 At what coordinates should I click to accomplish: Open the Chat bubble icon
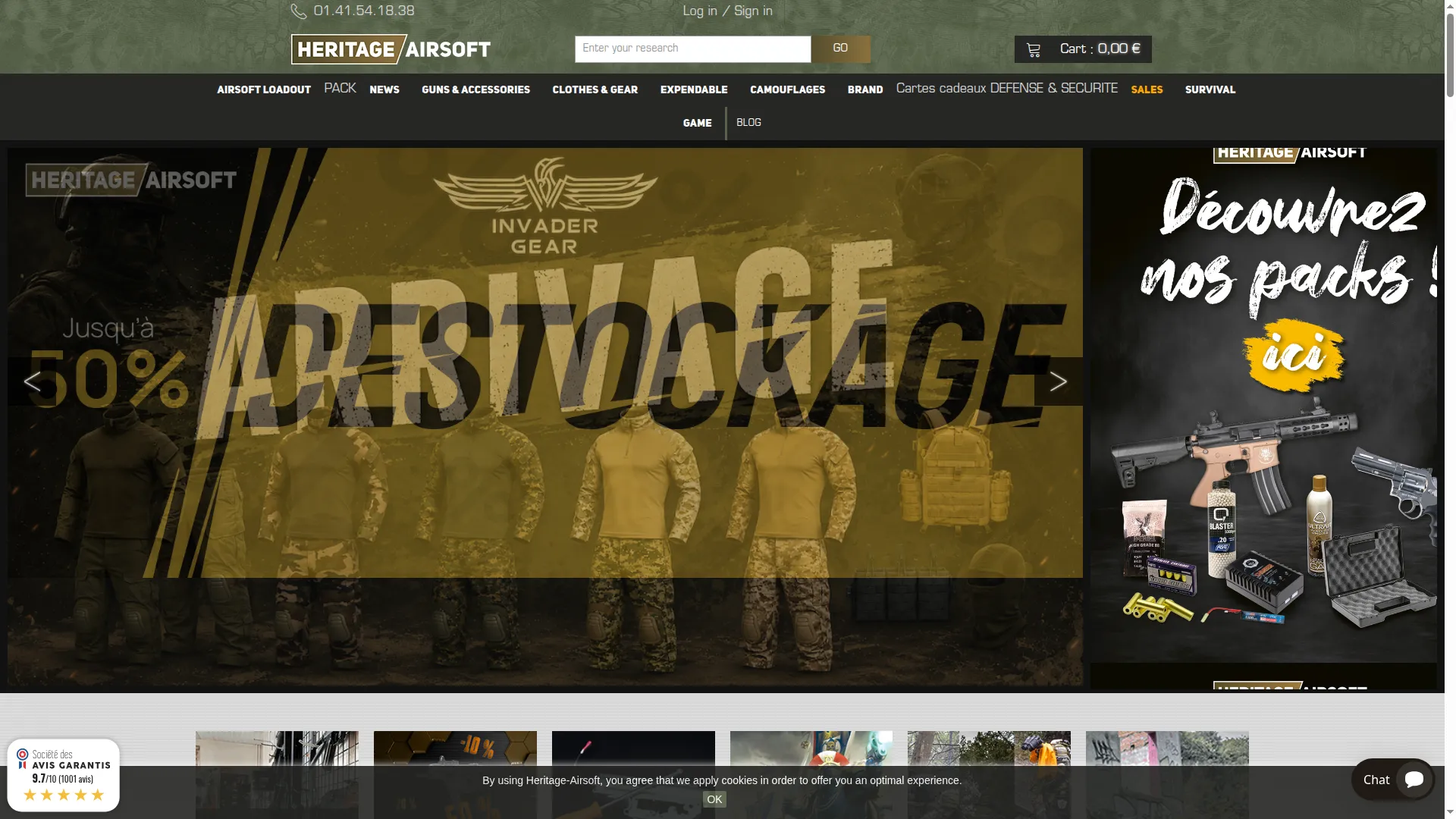click(1414, 780)
